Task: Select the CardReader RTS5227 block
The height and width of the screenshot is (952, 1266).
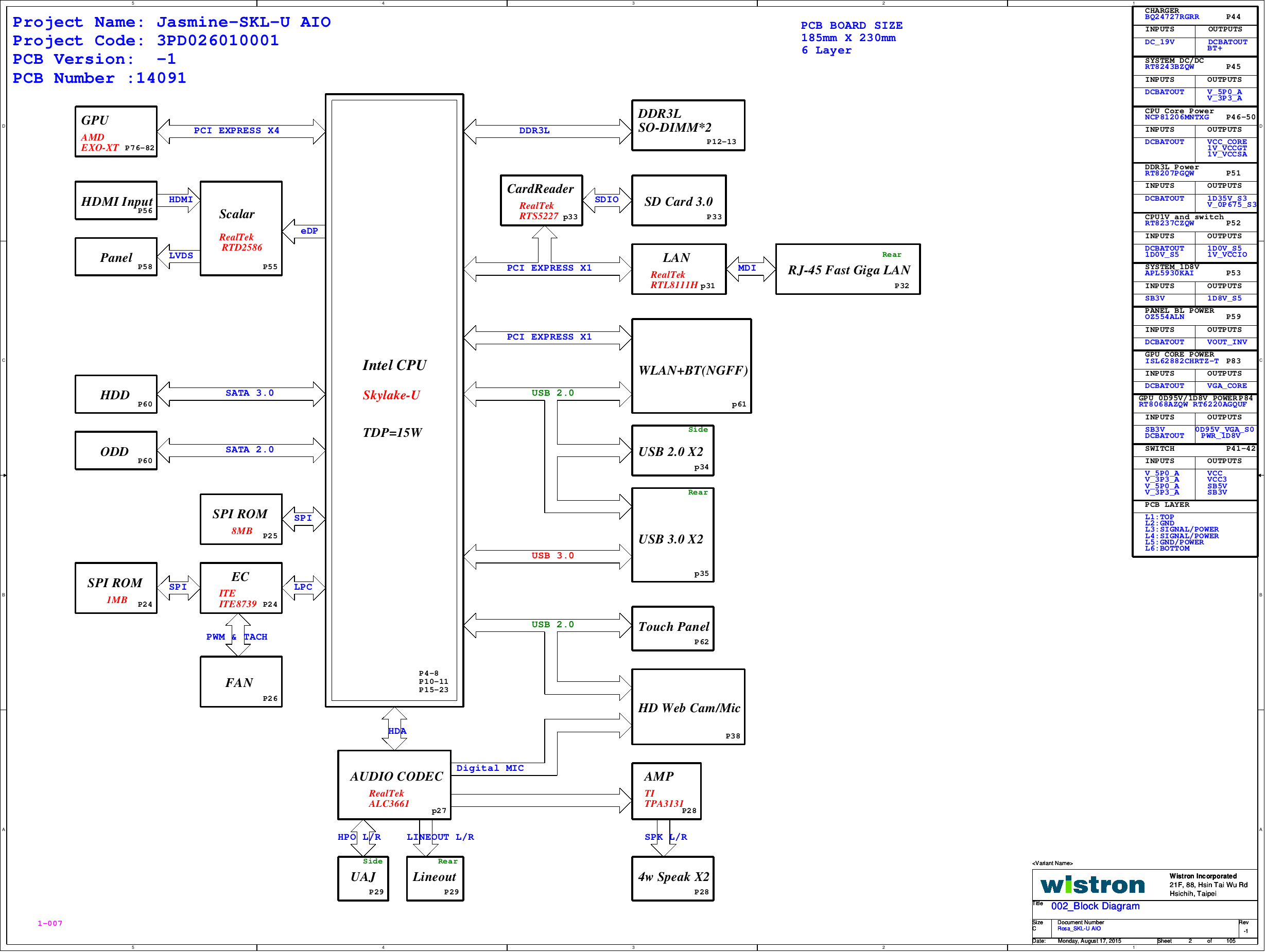Action: tap(542, 200)
